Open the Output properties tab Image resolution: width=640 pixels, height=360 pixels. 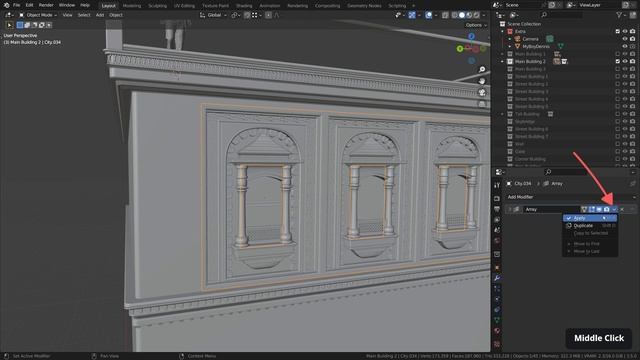[x=497, y=209]
